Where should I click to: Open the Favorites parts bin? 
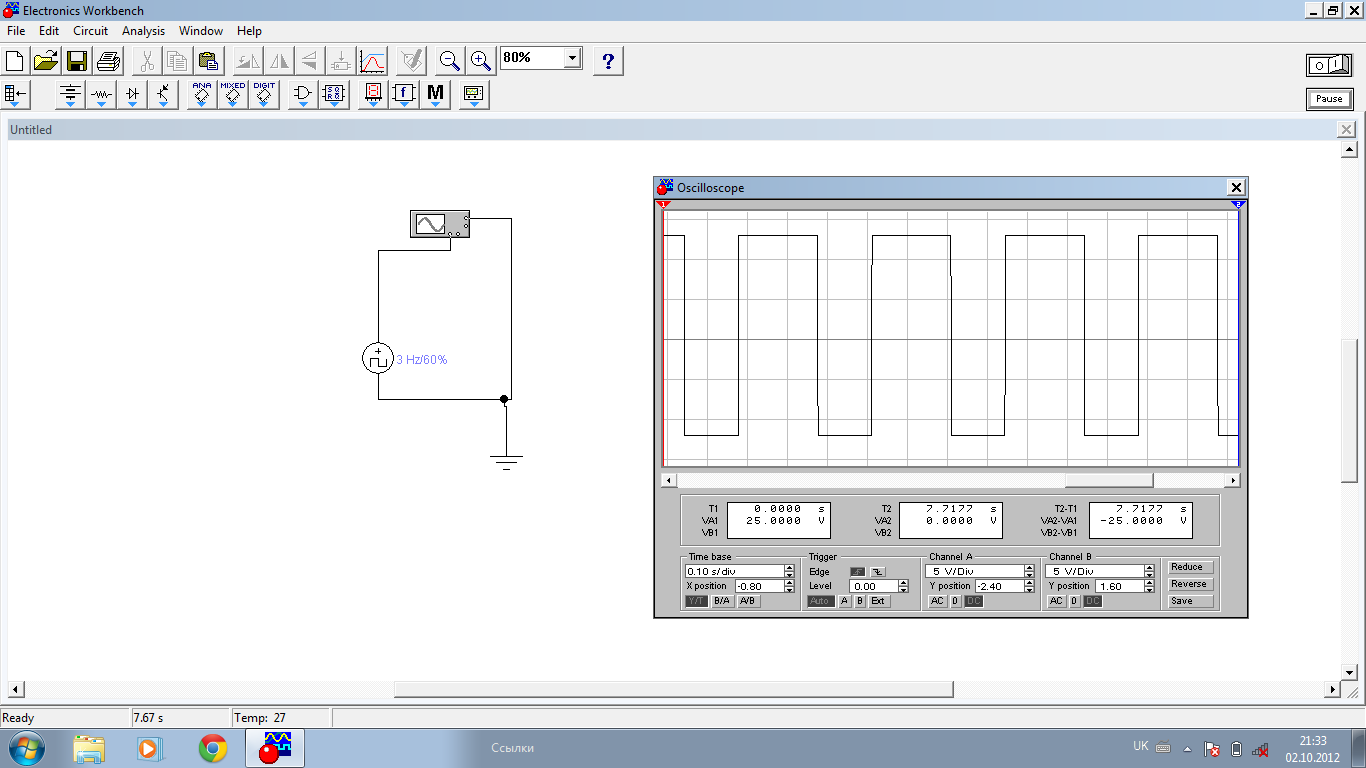tap(17, 96)
